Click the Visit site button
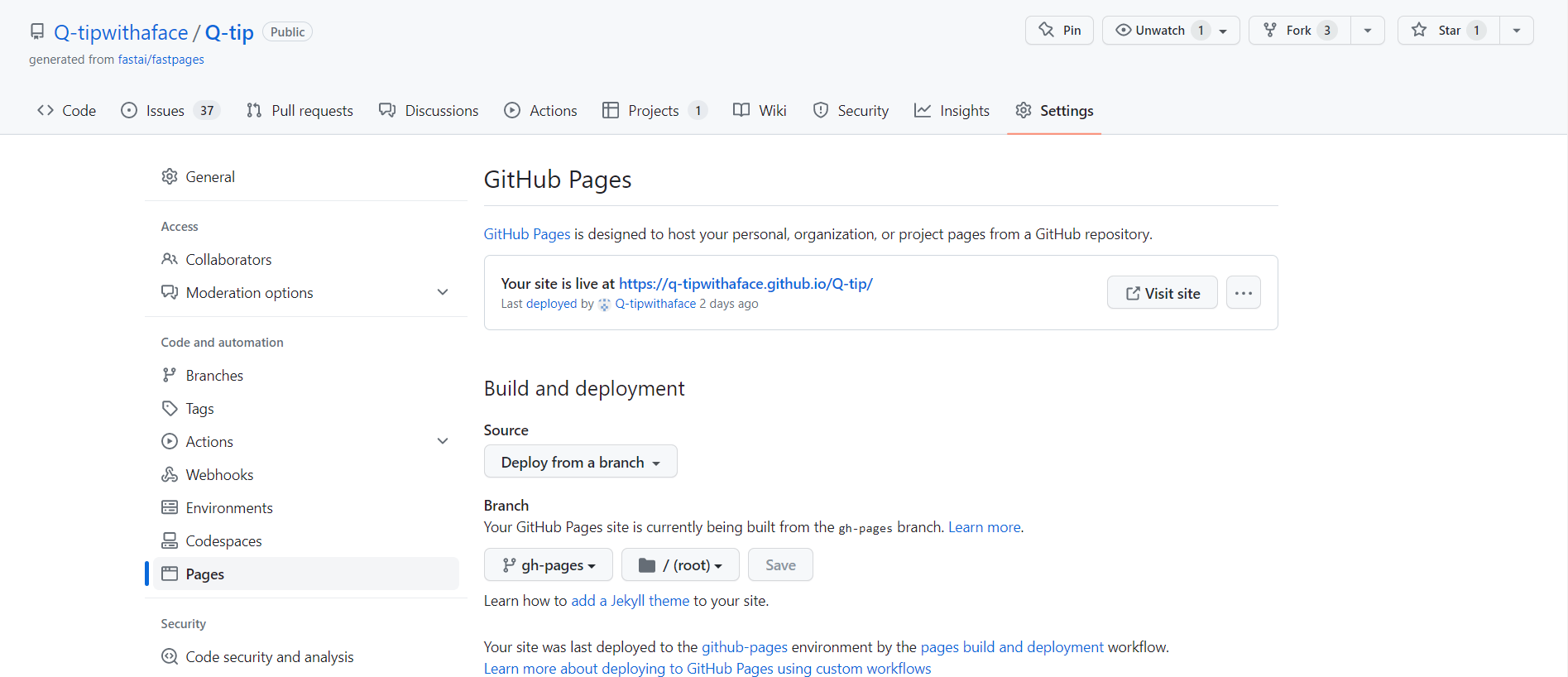Image resolution: width=1568 pixels, height=677 pixels. [x=1163, y=293]
